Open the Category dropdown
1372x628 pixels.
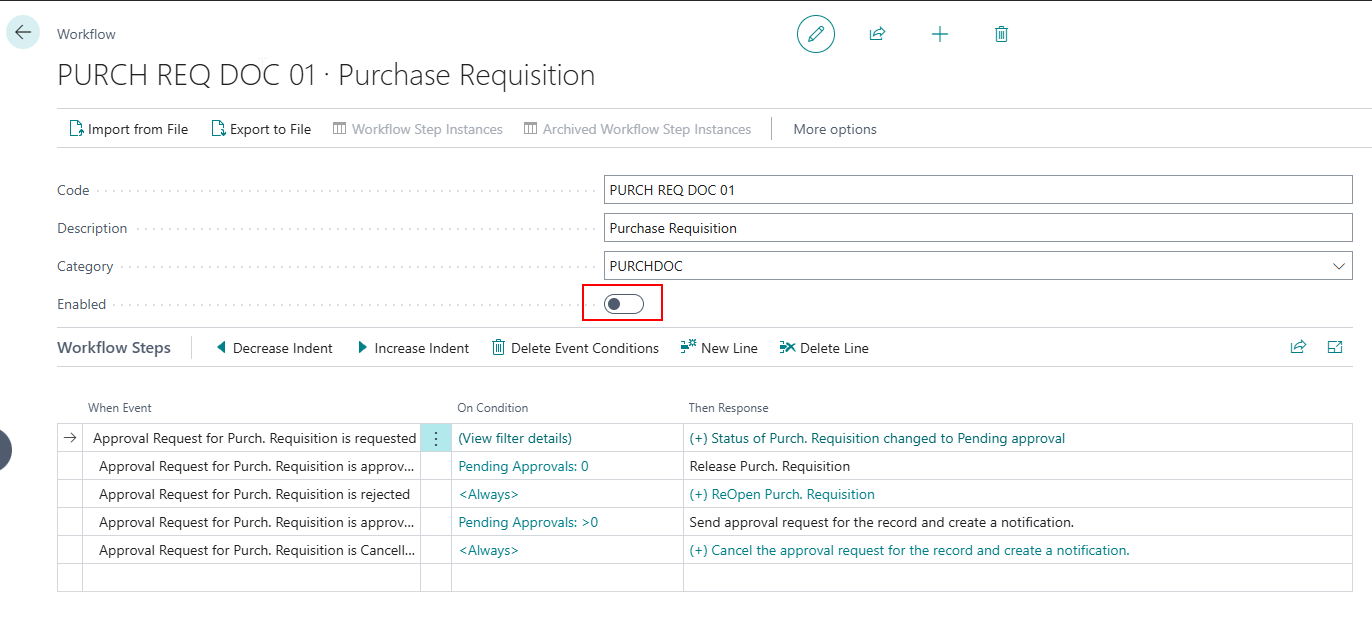pyautogui.click(x=1338, y=266)
